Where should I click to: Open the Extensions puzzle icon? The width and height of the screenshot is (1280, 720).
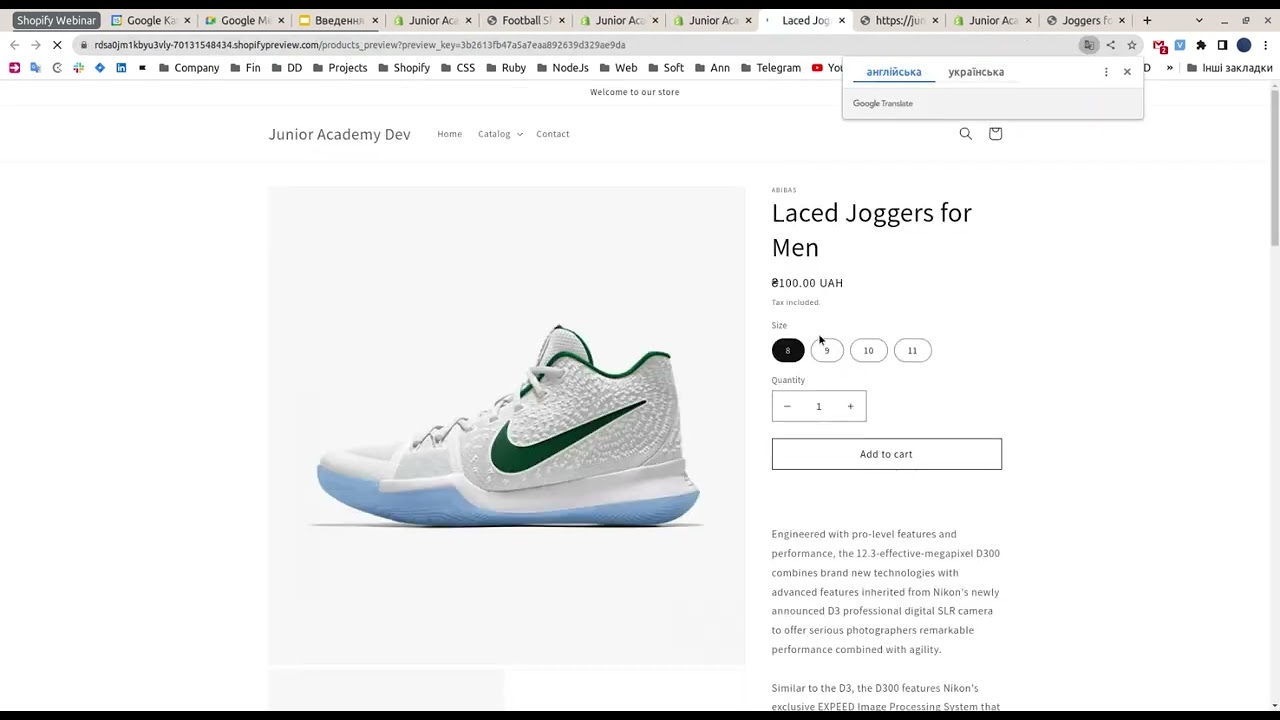point(1201,45)
